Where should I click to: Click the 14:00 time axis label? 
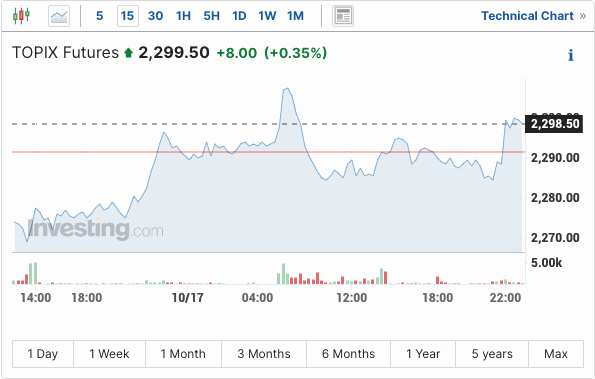(x=36, y=298)
